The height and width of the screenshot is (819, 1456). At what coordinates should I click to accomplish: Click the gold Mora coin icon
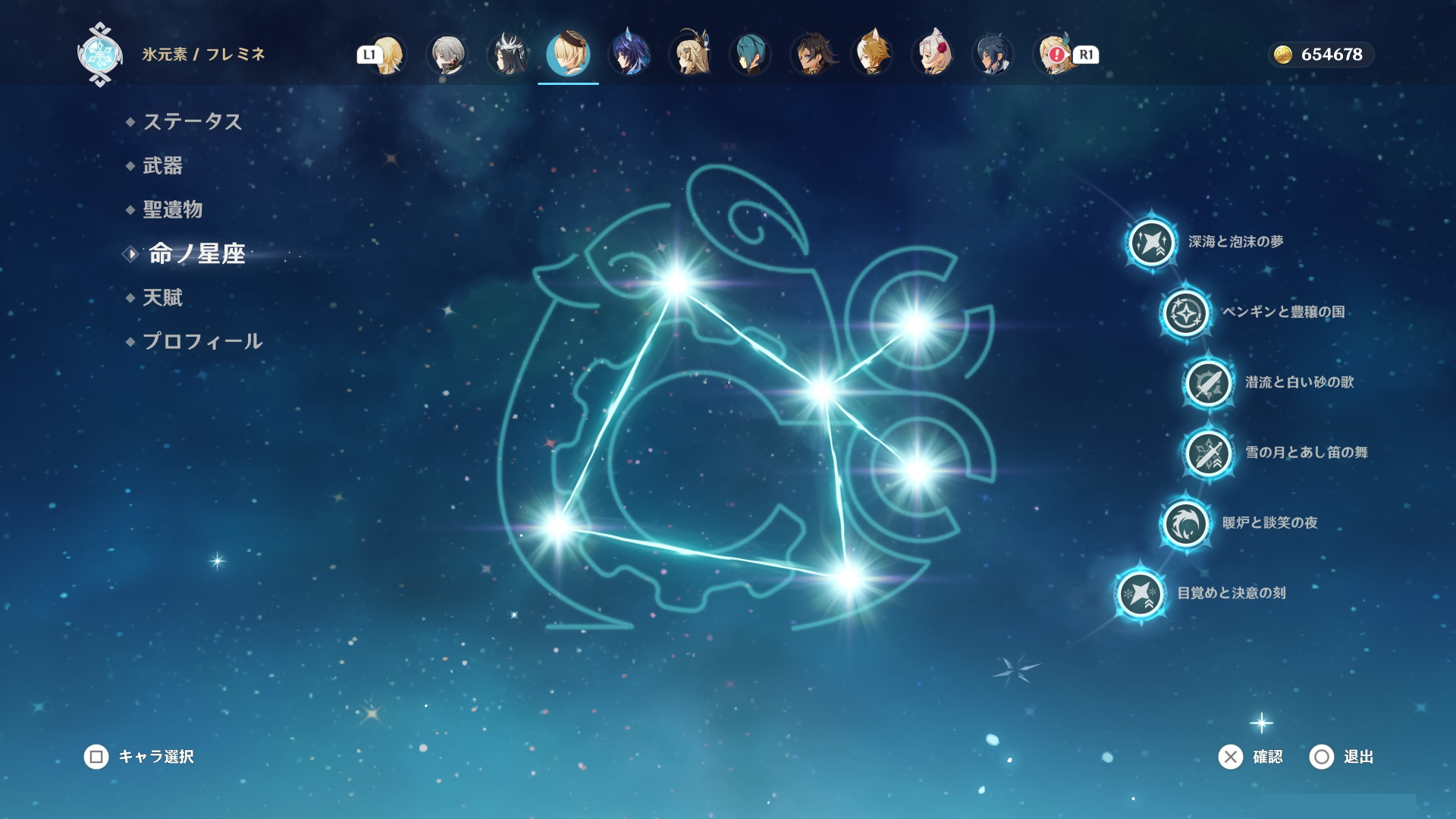[1283, 55]
